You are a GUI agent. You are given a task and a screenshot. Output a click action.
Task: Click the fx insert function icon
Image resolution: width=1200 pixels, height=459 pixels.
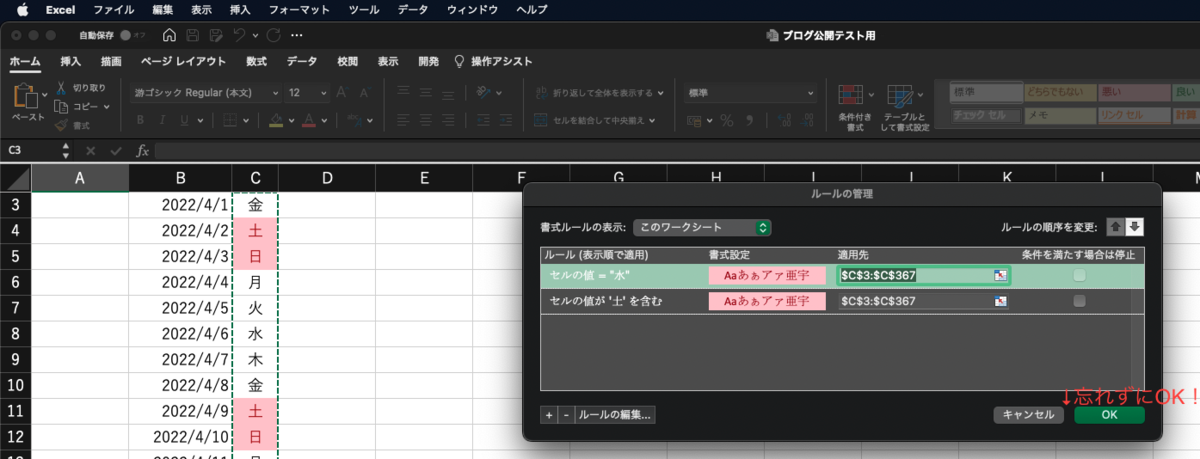point(142,150)
